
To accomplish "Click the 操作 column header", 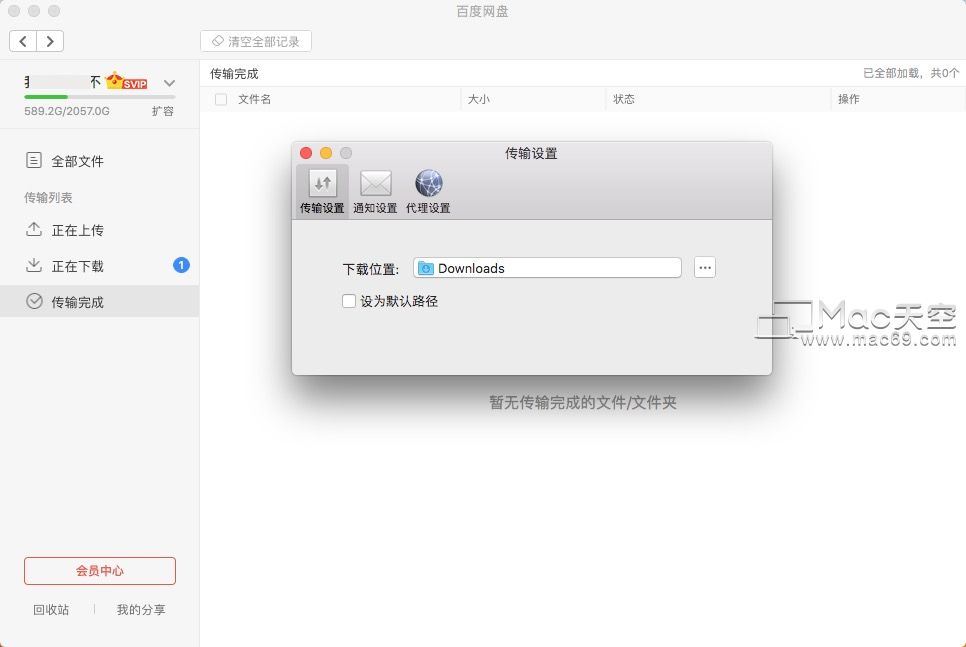I will pos(848,99).
